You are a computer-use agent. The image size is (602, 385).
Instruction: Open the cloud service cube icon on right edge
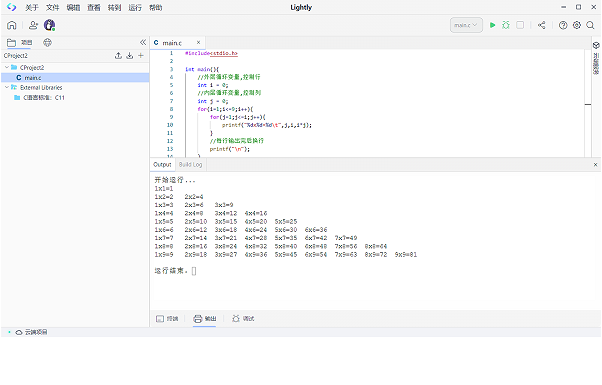point(596,45)
